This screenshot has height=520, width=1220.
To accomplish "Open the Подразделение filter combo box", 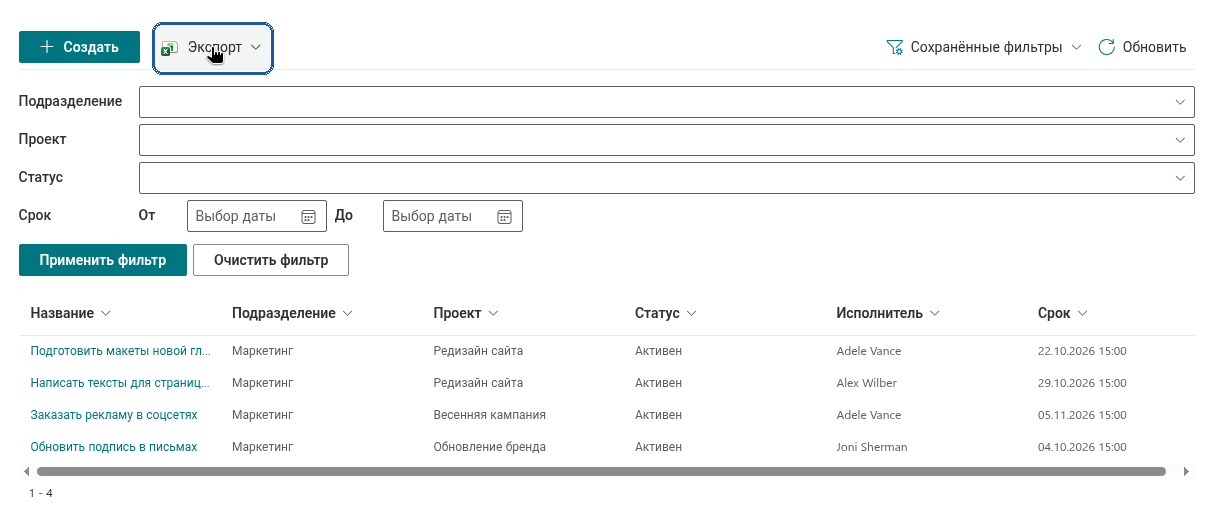I will coord(667,101).
